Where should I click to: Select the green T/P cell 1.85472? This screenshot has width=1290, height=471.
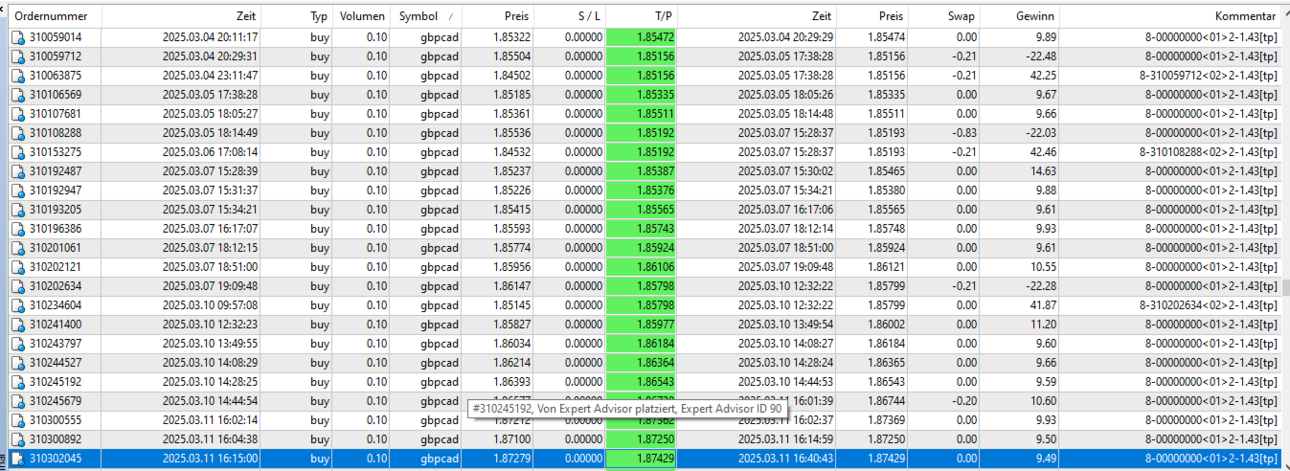coord(643,37)
